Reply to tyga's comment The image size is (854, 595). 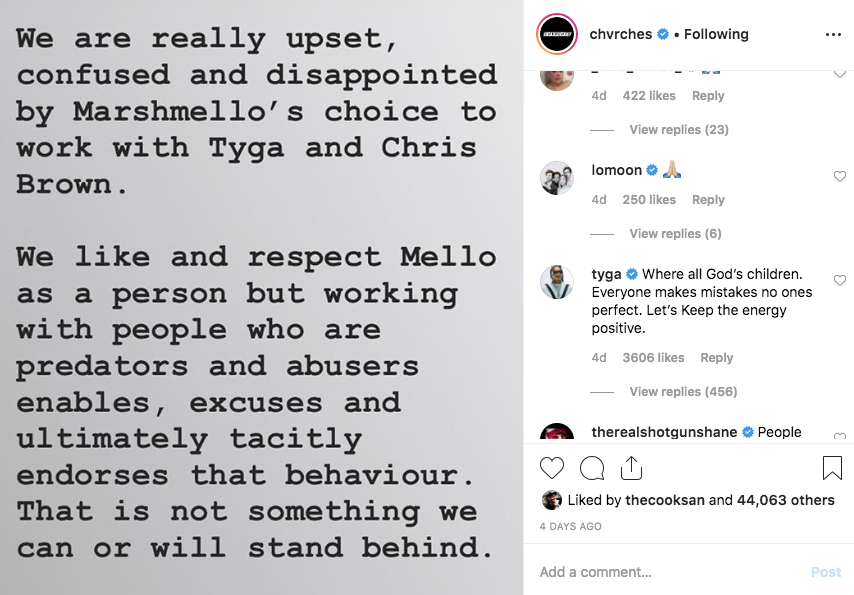pos(716,358)
